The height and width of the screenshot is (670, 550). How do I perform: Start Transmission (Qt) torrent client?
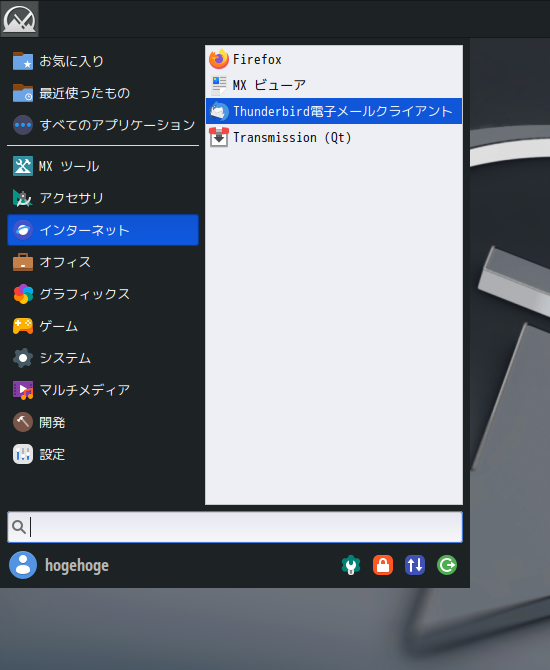(334, 137)
